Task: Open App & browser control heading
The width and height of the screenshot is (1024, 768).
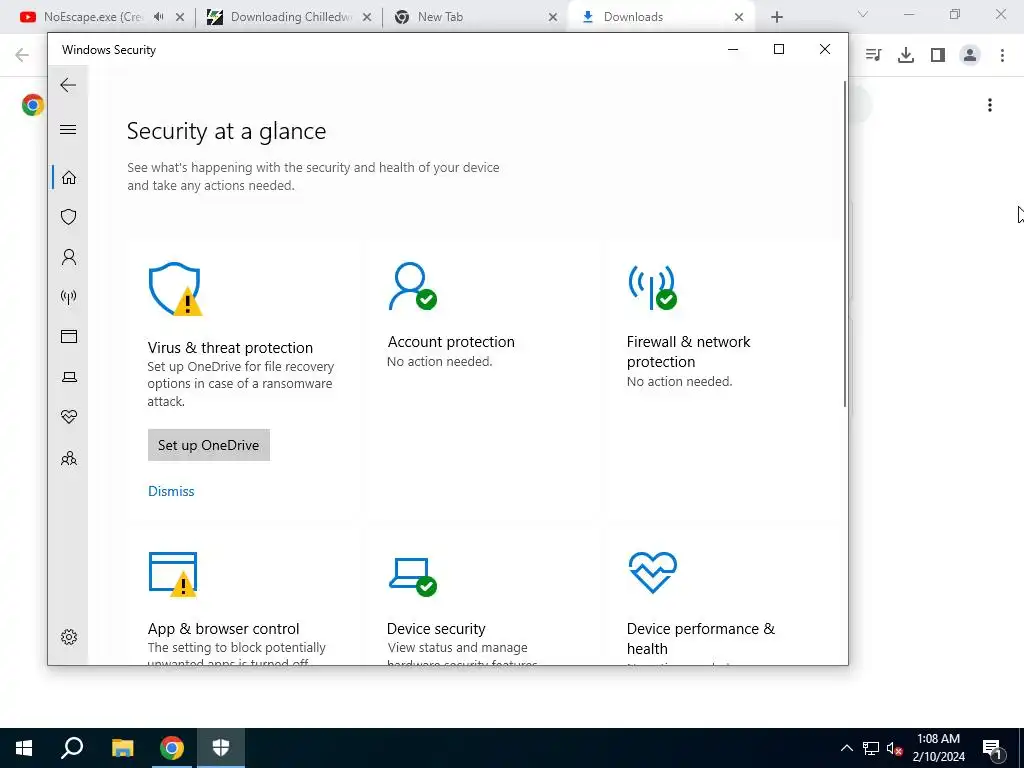Action: (x=223, y=629)
